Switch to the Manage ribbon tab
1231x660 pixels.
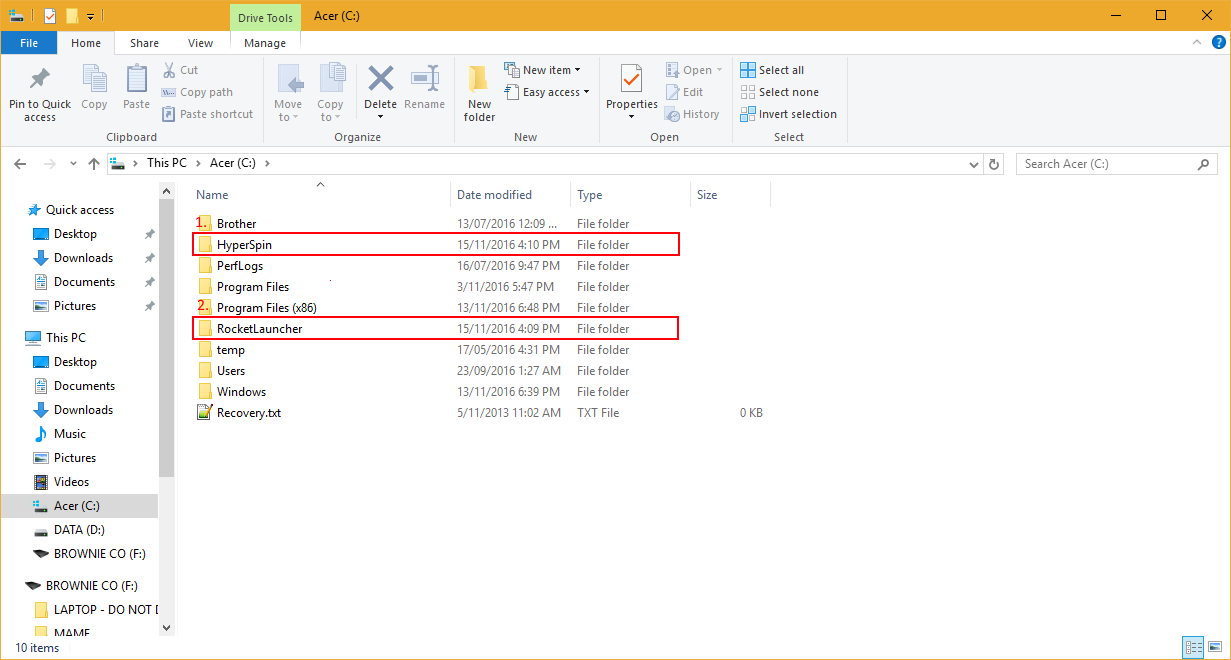point(265,43)
